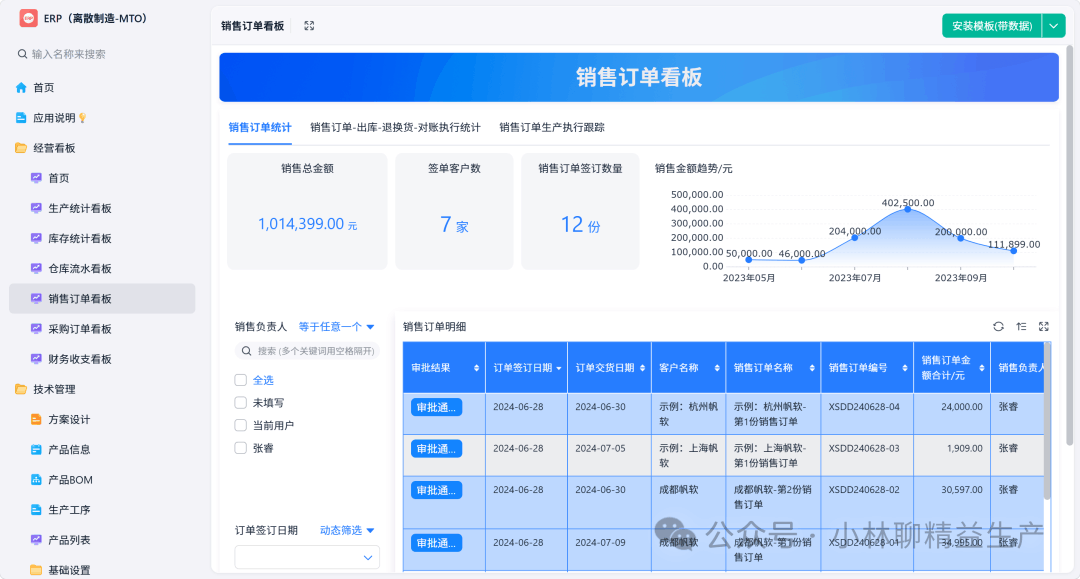The width and height of the screenshot is (1080, 579).
Task: Click the 经营看板 folder icon
Action: 21,148
